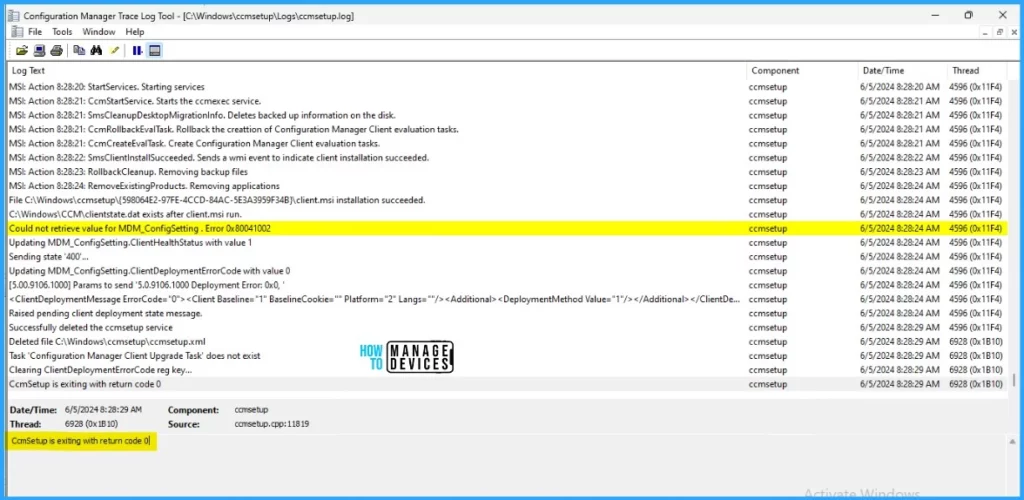Sort by the Thread column header

[978, 70]
